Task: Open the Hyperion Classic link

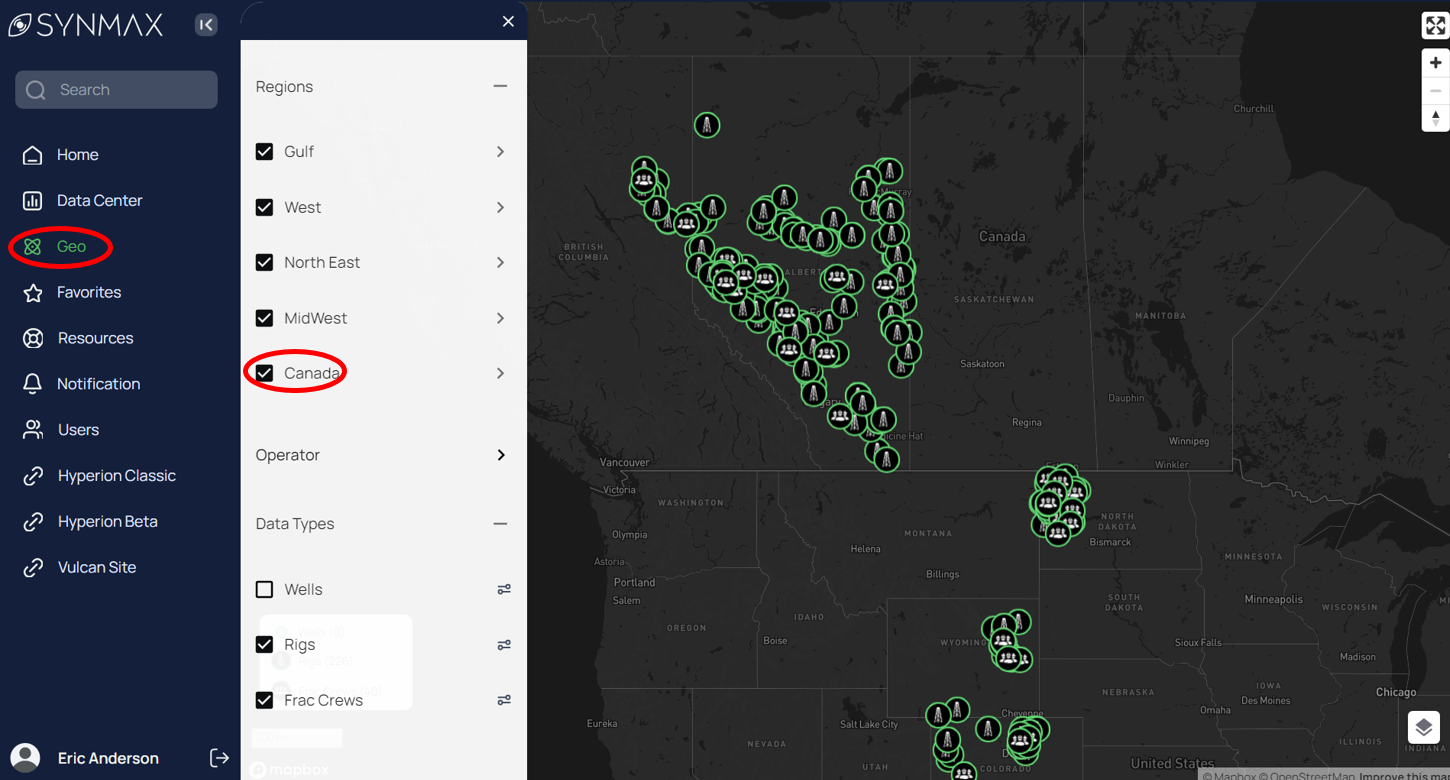Action: pyautogui.click(x=116, y=476)
